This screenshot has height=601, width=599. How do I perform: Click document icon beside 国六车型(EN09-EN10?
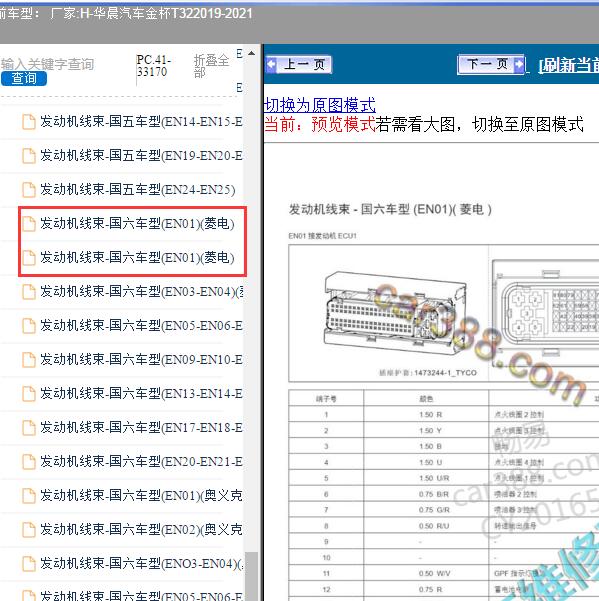tap(29, 360)
